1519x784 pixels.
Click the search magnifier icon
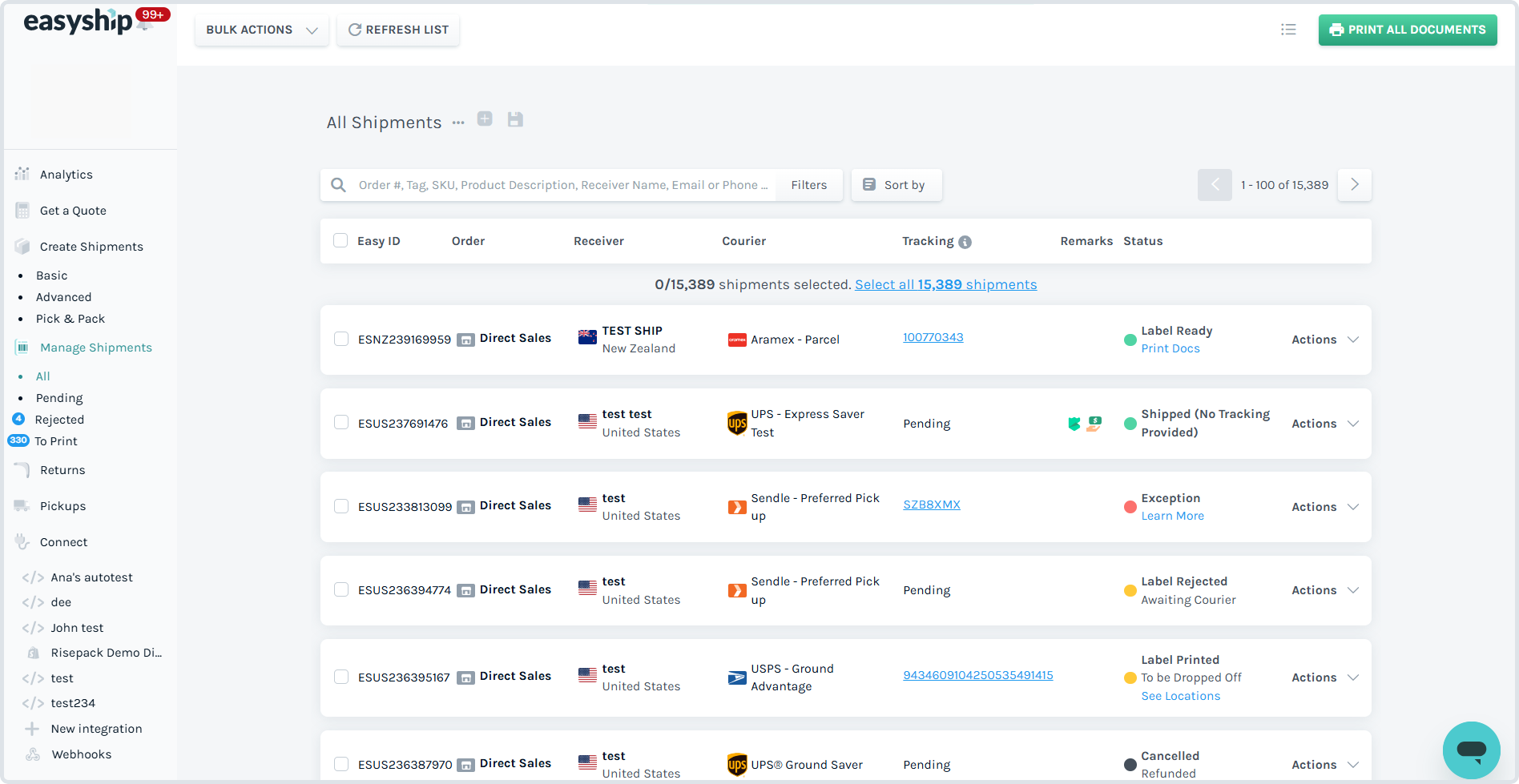pos(339,185)
